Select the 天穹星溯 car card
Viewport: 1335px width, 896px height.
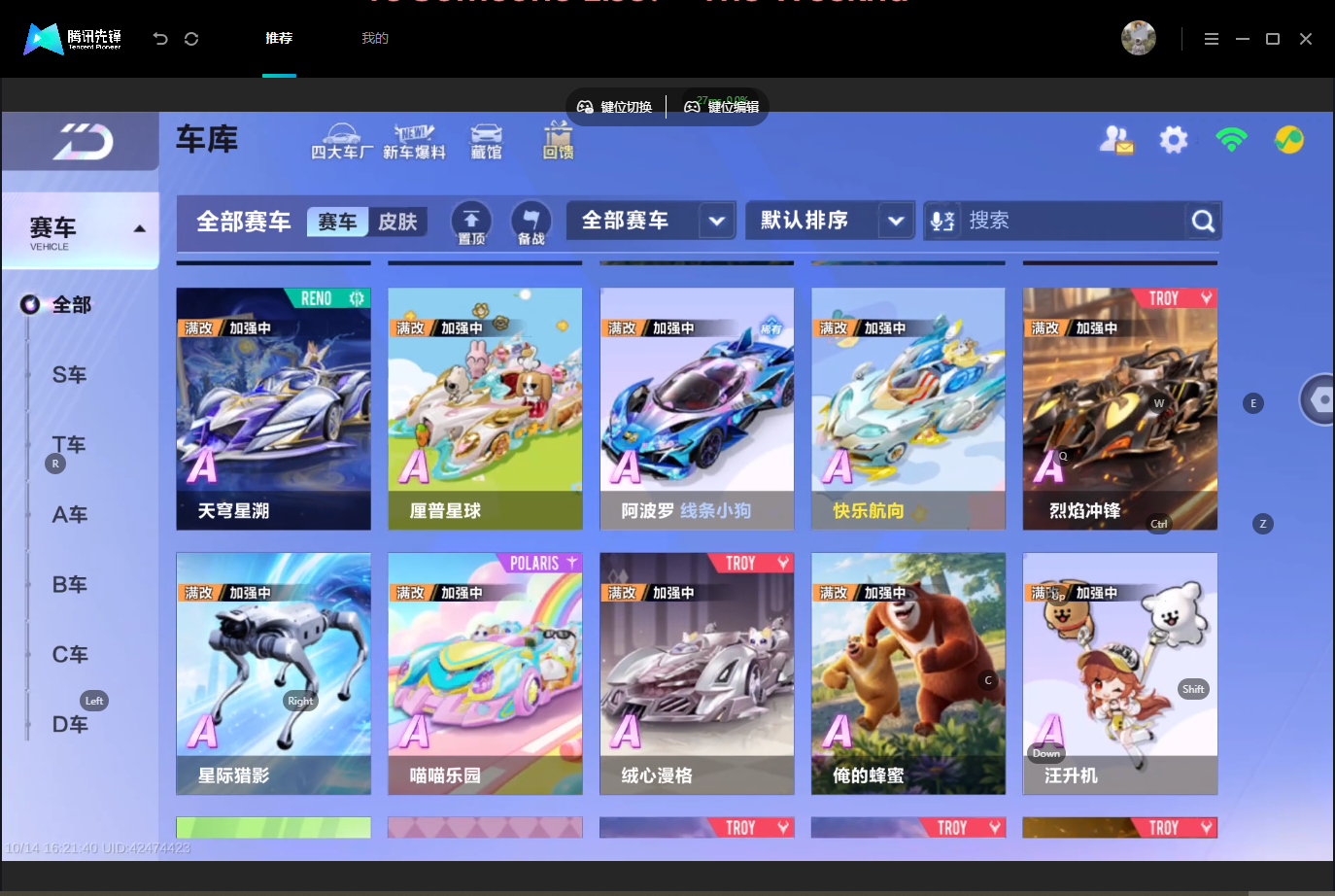click(273, 409)
